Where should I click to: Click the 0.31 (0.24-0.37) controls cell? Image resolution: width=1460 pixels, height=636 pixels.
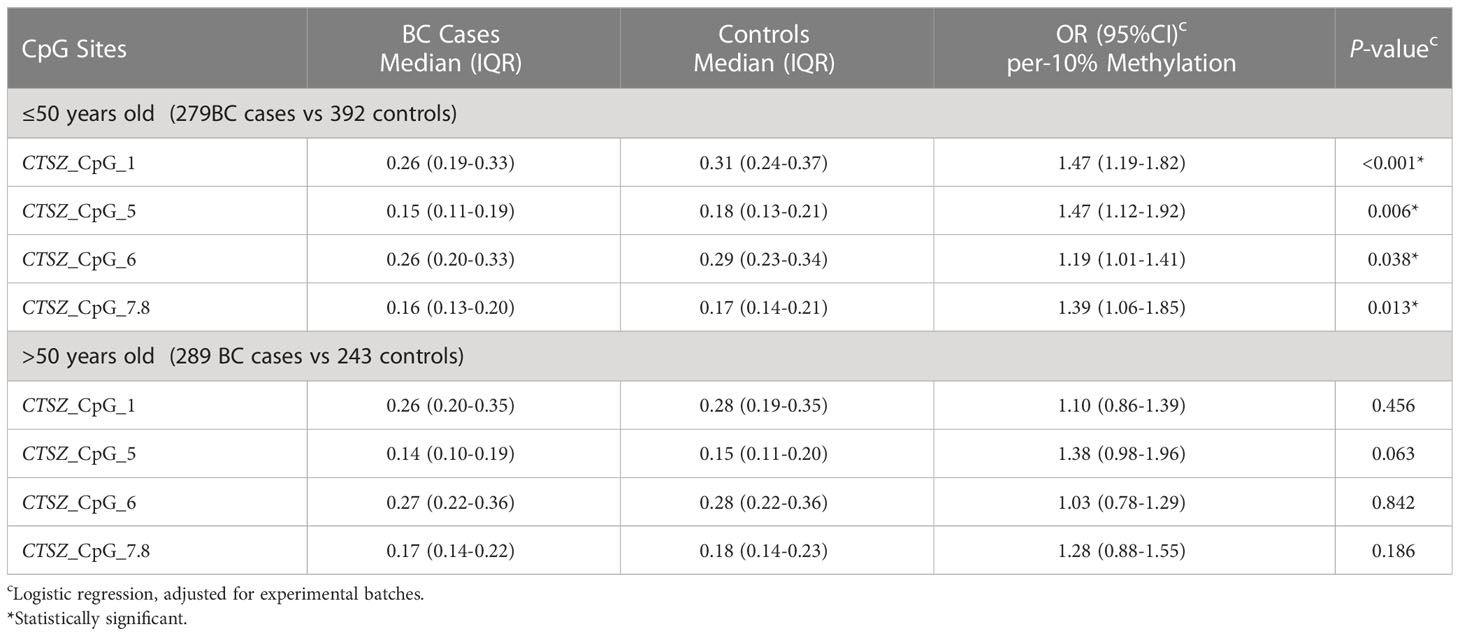(777, 163)
